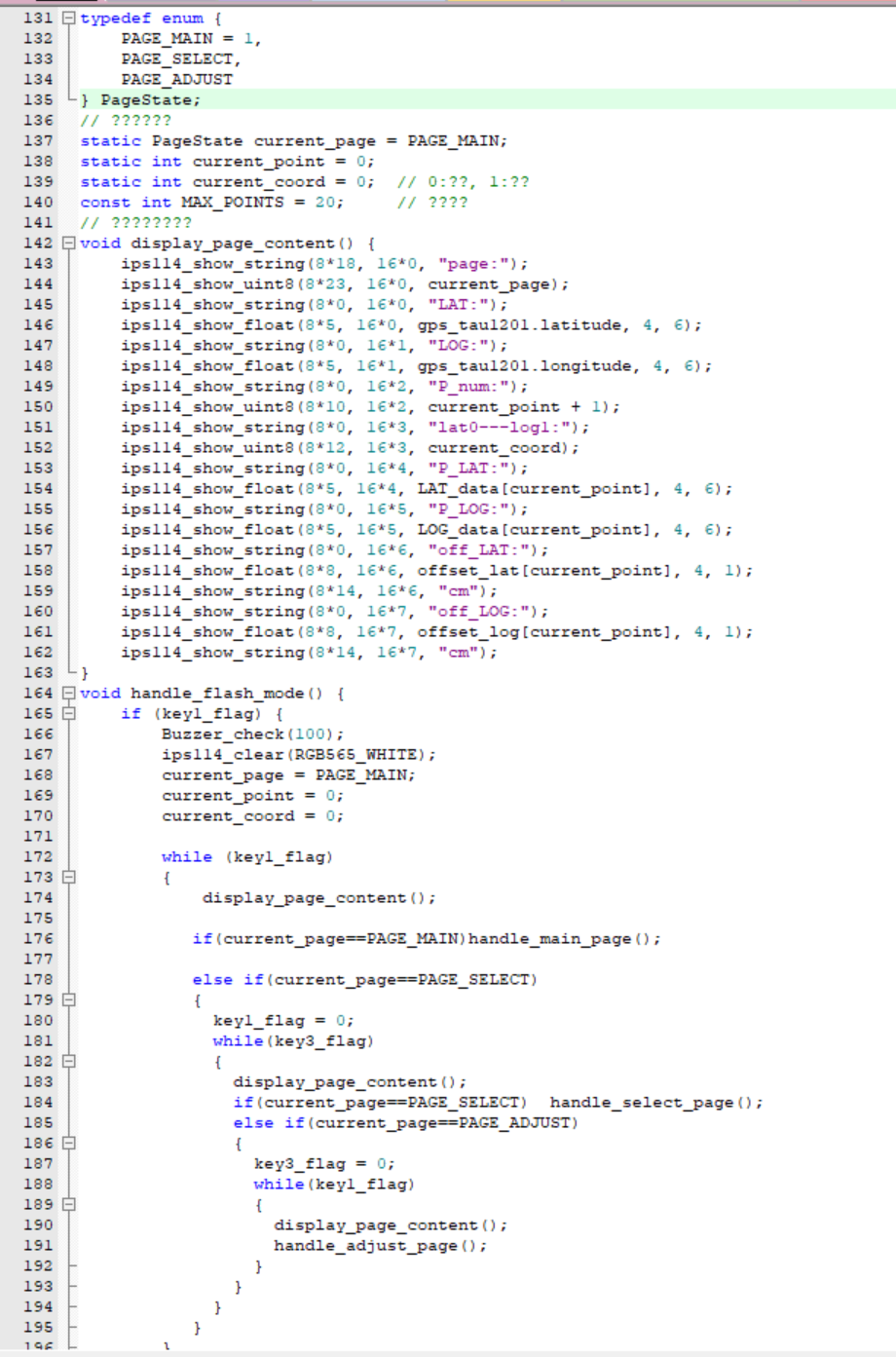The image size is (896, 1357).
Task: Collapse the innermost while block at line 189
Action: click(x=68, y=1204)
